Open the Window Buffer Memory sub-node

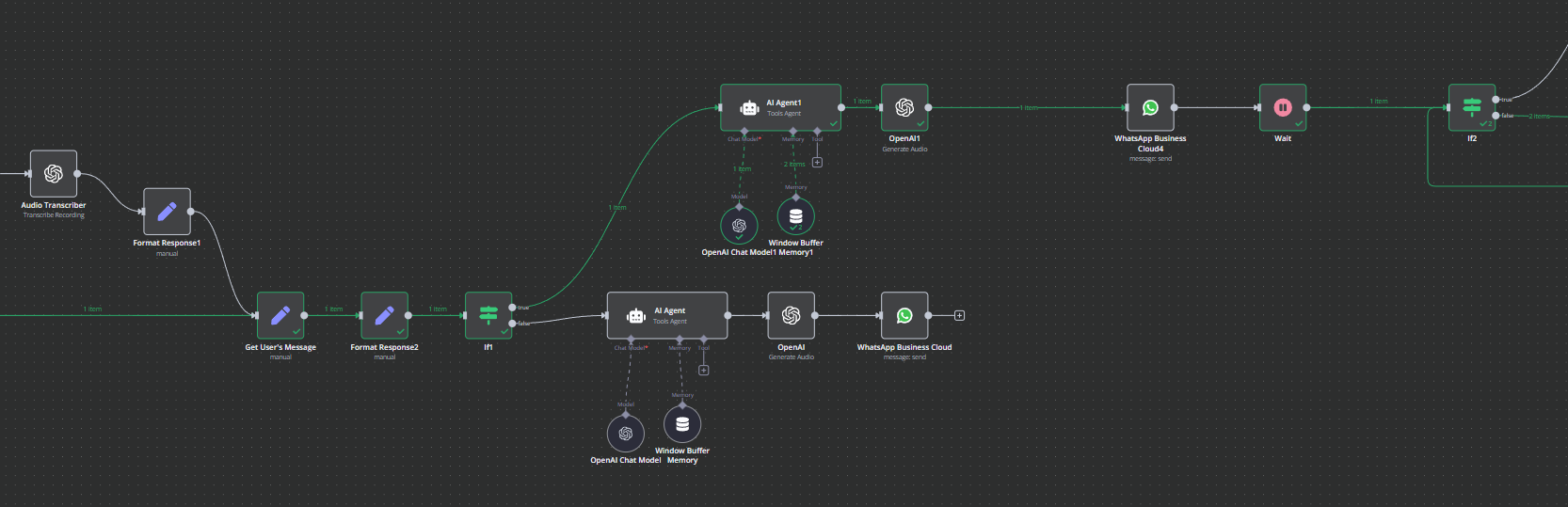[x=682, y=424]
